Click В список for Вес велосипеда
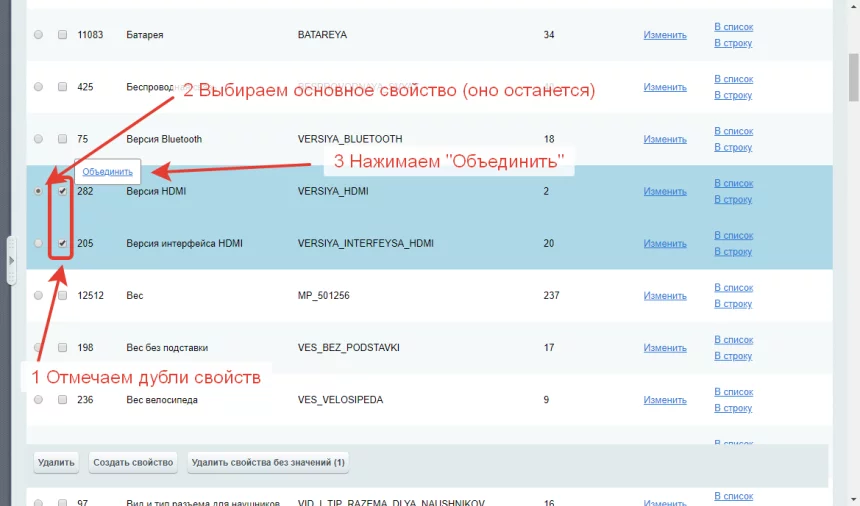Screen dimensions: 860x506 pos(733,392)
